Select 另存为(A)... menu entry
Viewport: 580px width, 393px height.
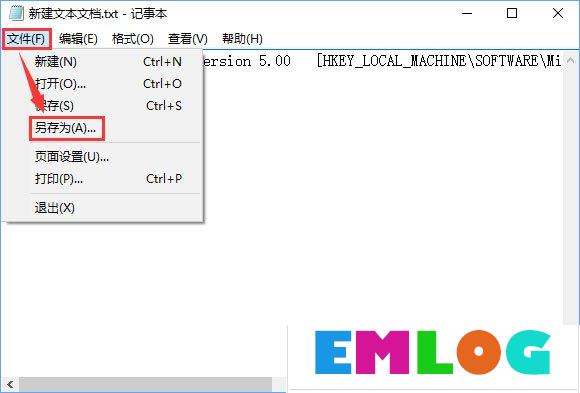104,128
